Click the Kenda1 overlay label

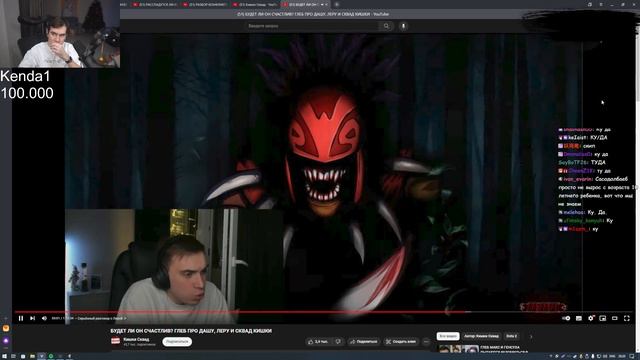point(25,76)
